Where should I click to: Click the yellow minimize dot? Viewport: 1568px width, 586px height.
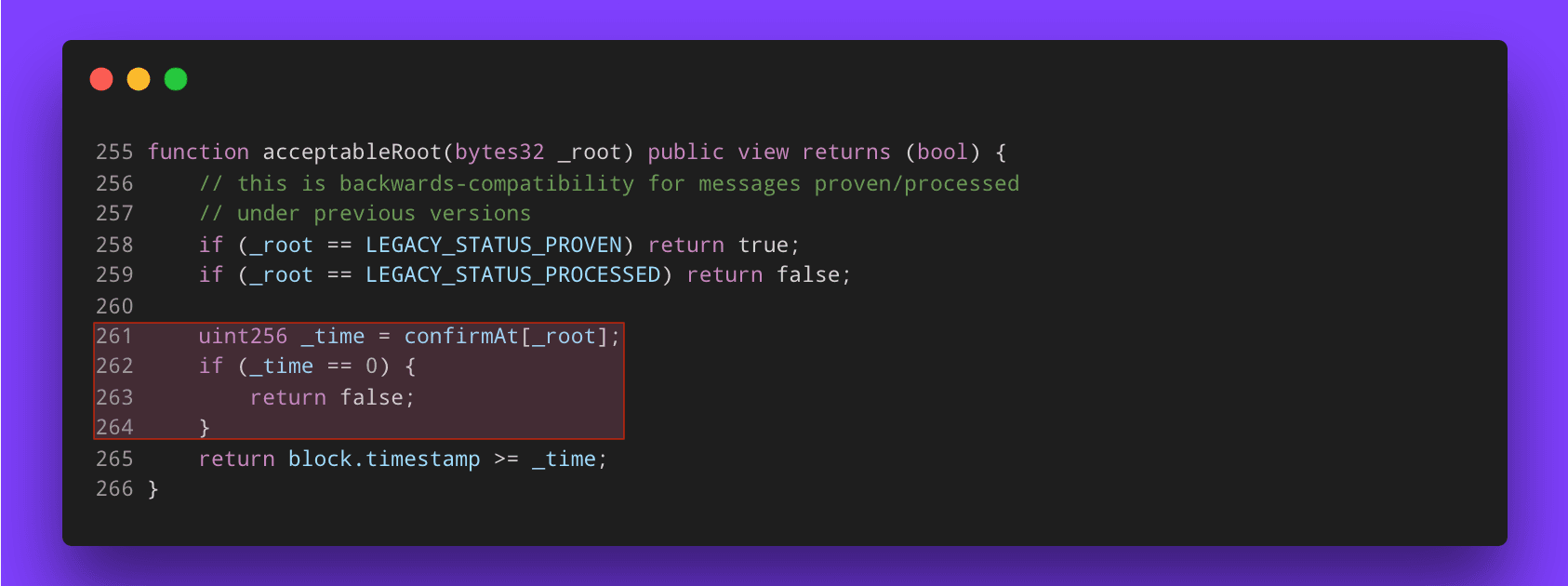click(139, 79)
